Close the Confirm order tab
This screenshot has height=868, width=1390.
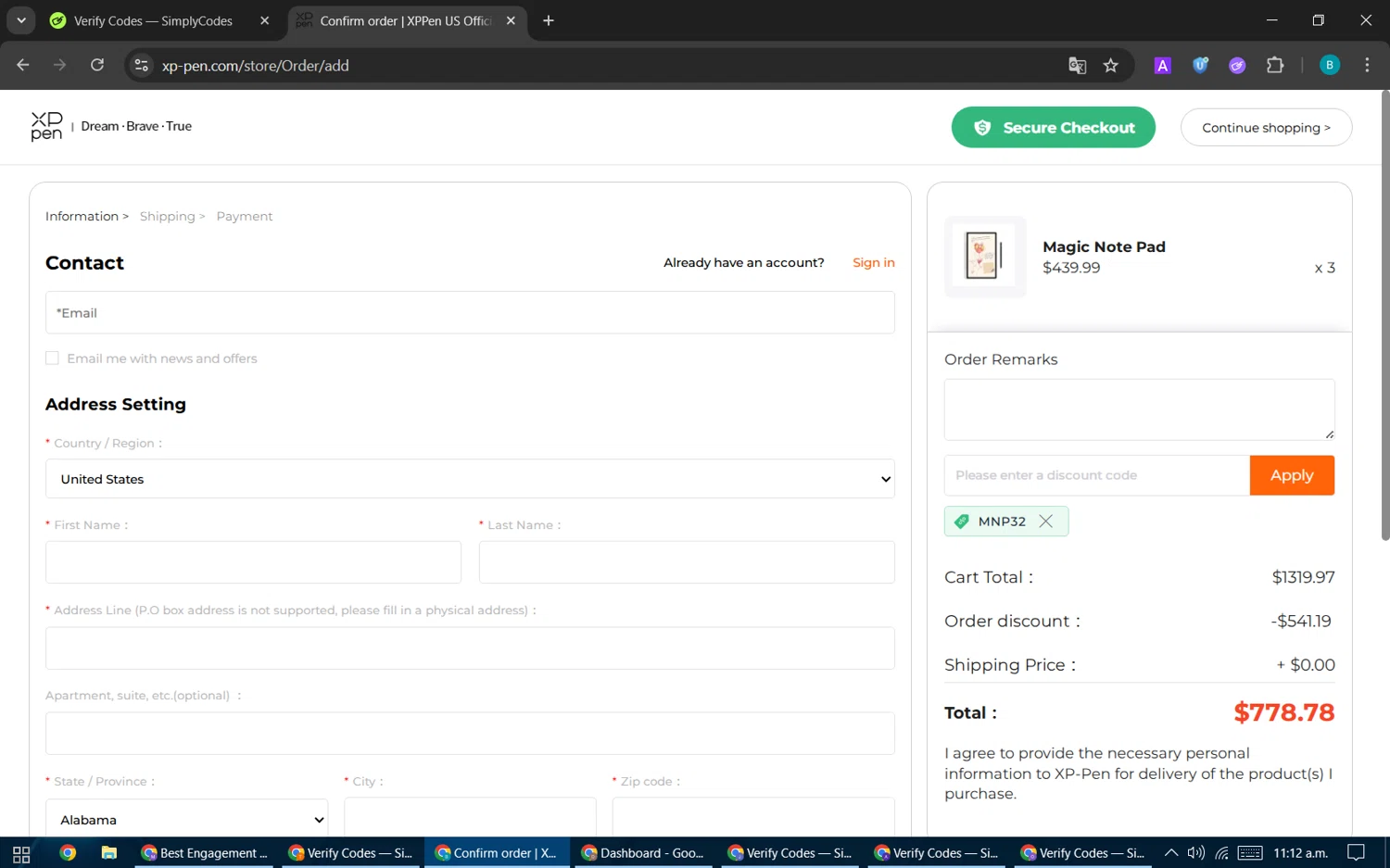[x=511, y=20]
